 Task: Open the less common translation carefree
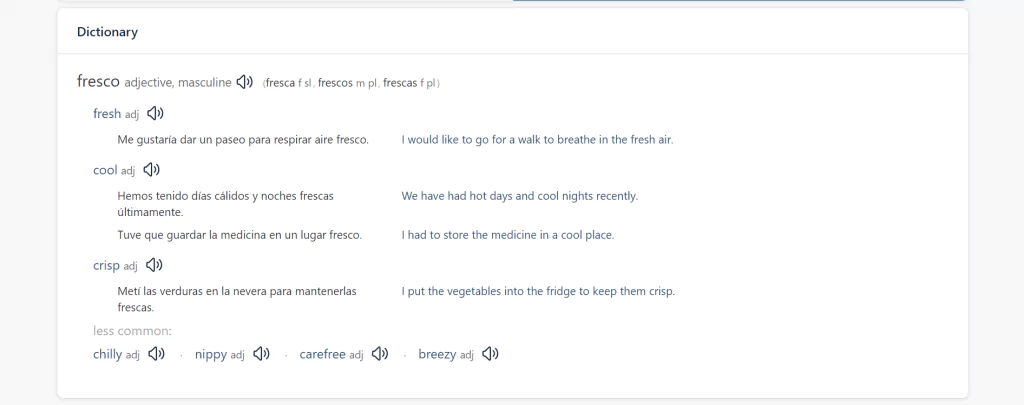click(x=323, y=355)
